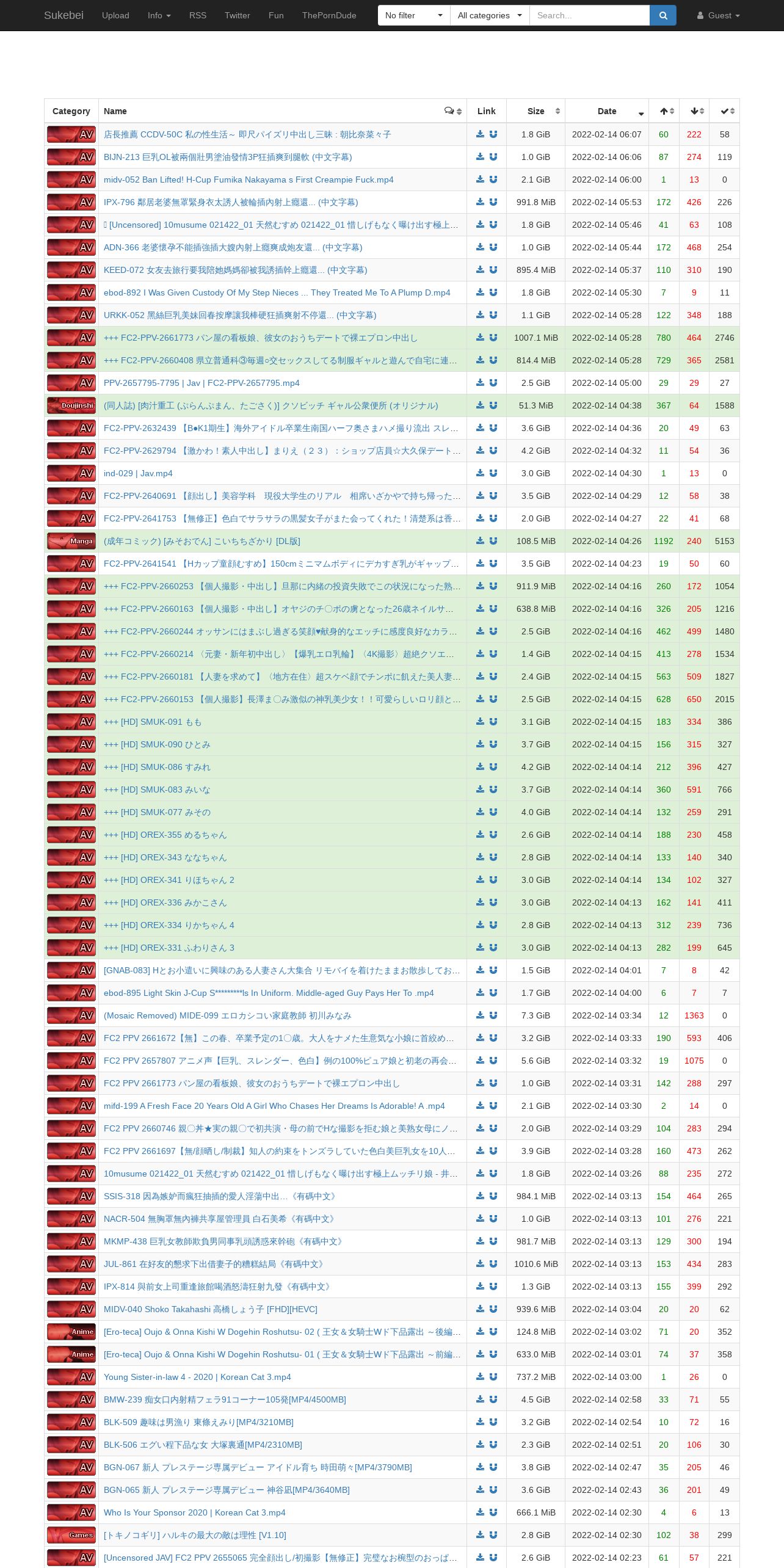Open magnet link for SMUK-091 row

tap(493, 722)
